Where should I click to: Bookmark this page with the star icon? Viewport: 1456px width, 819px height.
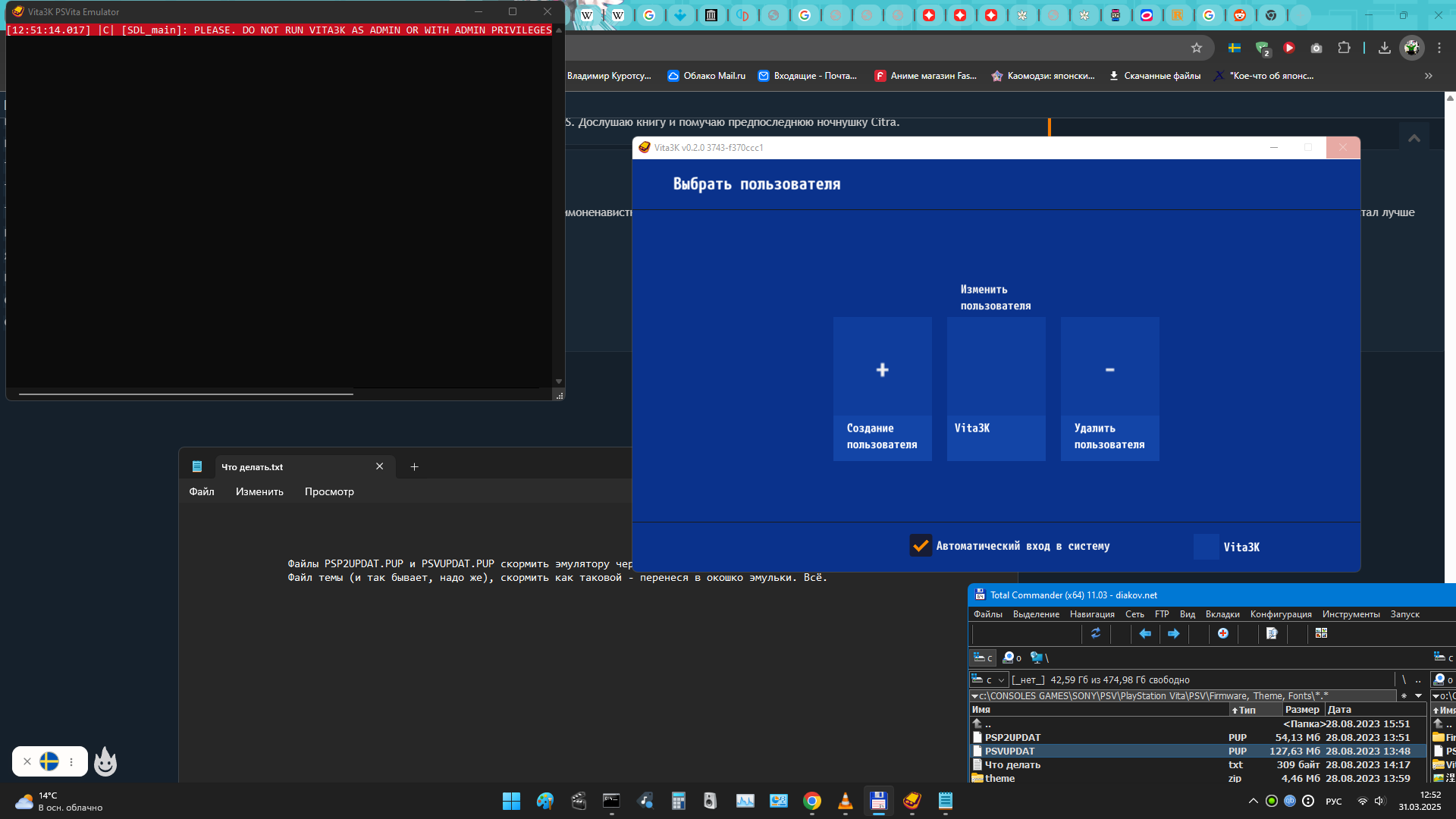coord(1197,48)
